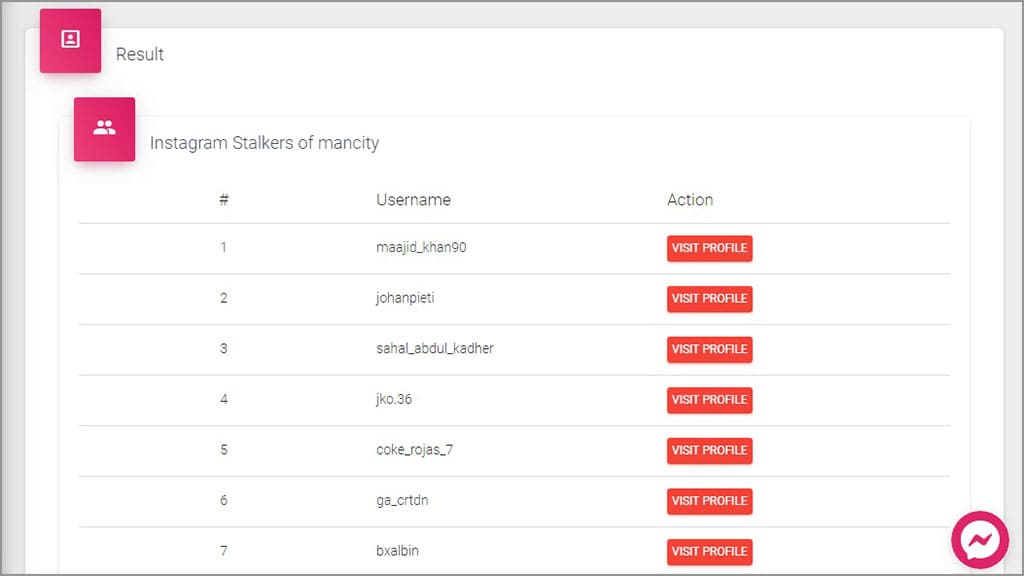Select the username text maajid_khan90

point(421,247)
